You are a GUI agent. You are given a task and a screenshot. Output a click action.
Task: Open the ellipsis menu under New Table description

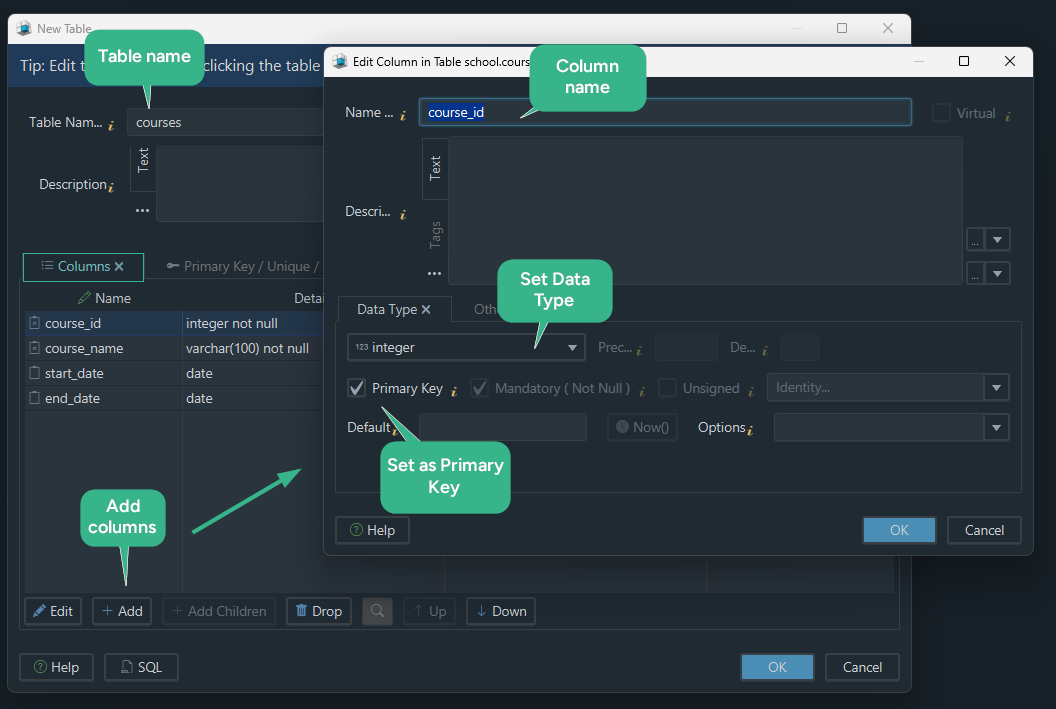142,210
